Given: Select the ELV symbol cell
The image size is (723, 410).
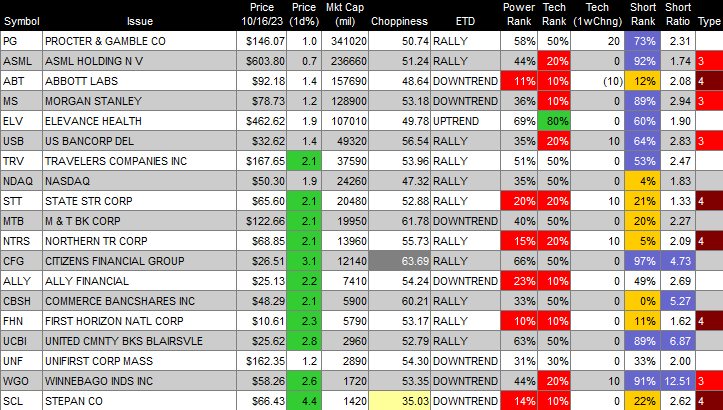Looking at the screenshot, I should click(22, 121).
